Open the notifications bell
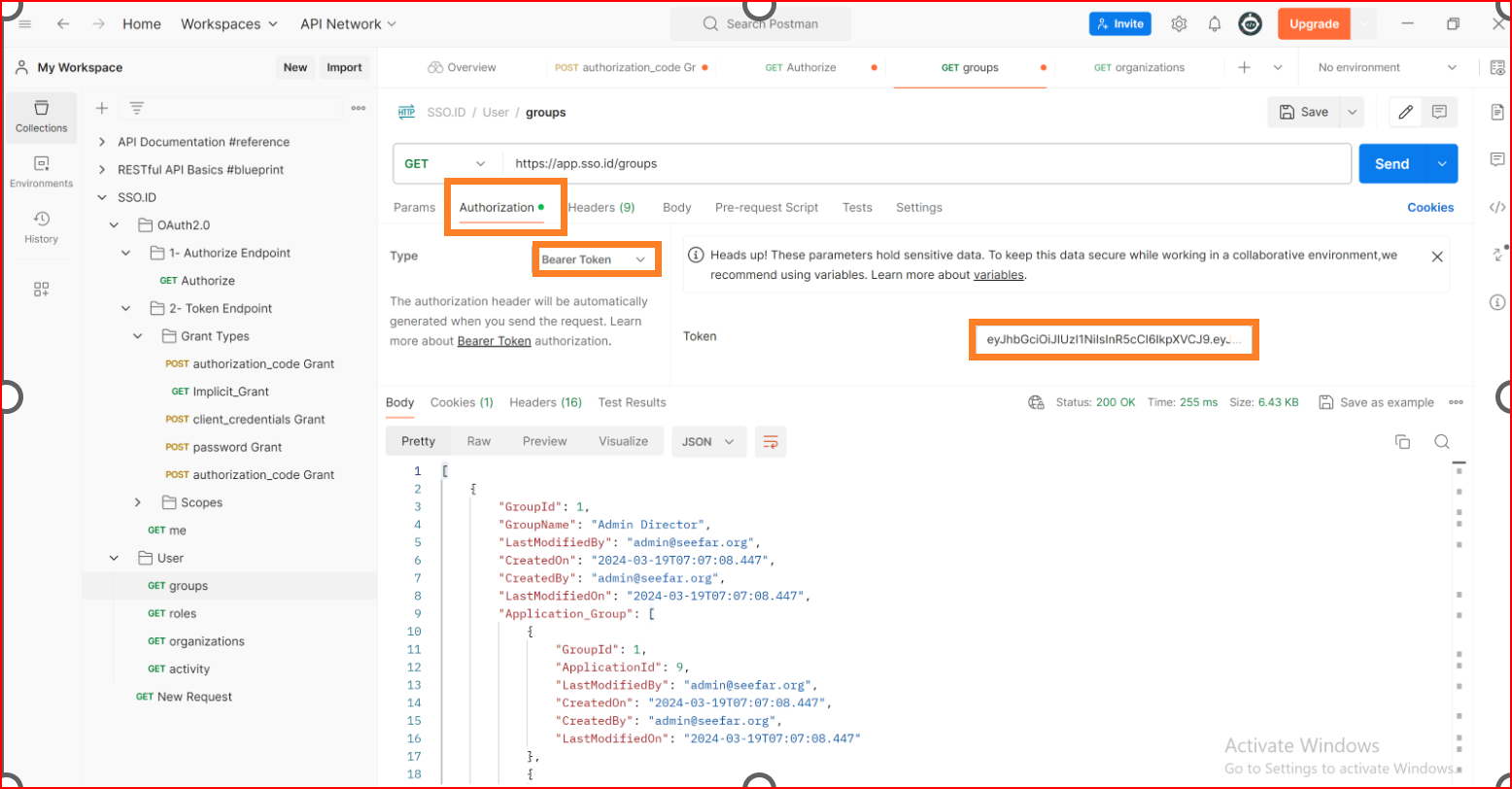 (x=1215, y=24)
